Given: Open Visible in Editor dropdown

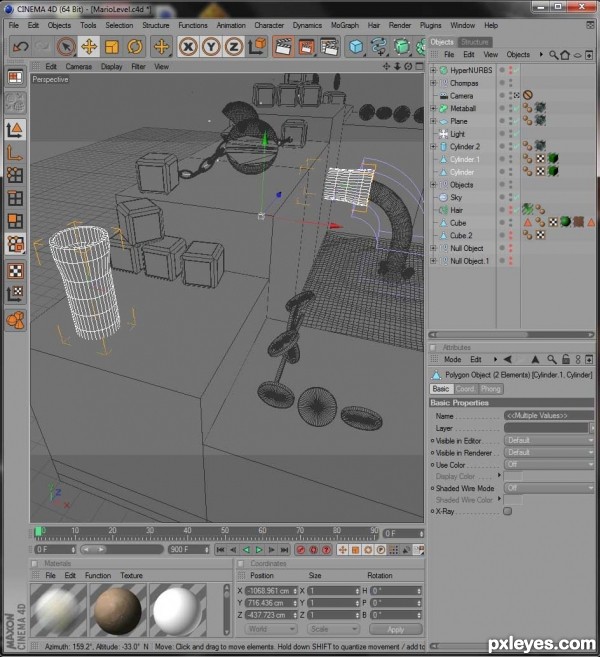Looking at the screenshot, I should coord(549,440).
